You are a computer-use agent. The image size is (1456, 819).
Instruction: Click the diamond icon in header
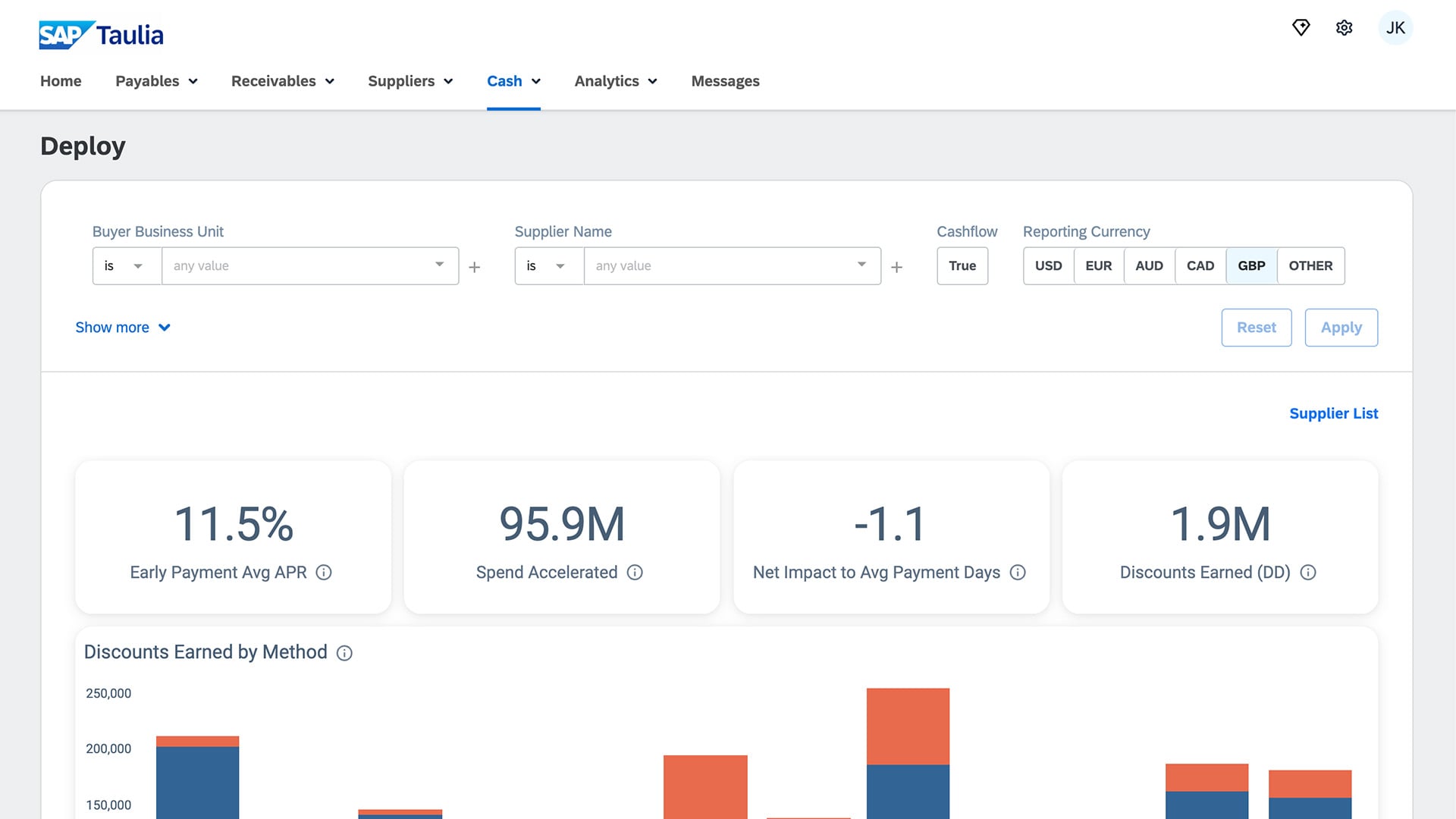click(1301, 28)
